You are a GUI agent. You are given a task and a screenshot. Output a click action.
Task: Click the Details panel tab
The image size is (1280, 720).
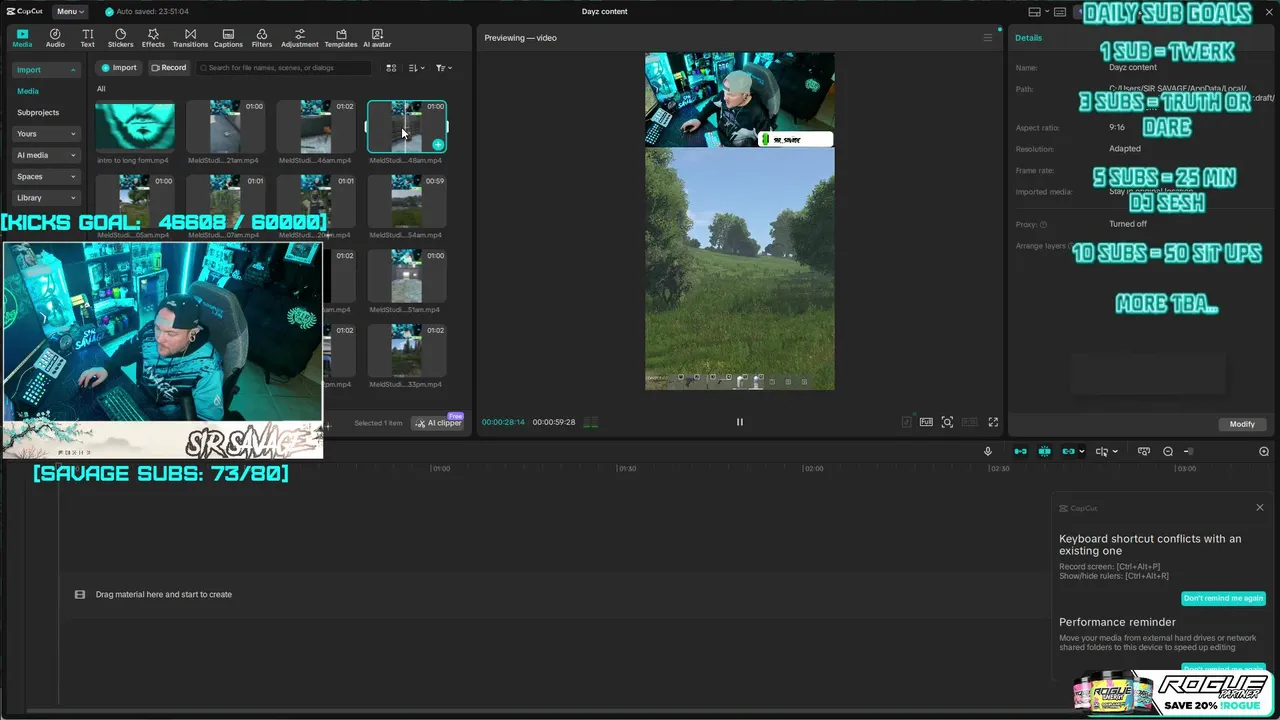pos(1028,38)
